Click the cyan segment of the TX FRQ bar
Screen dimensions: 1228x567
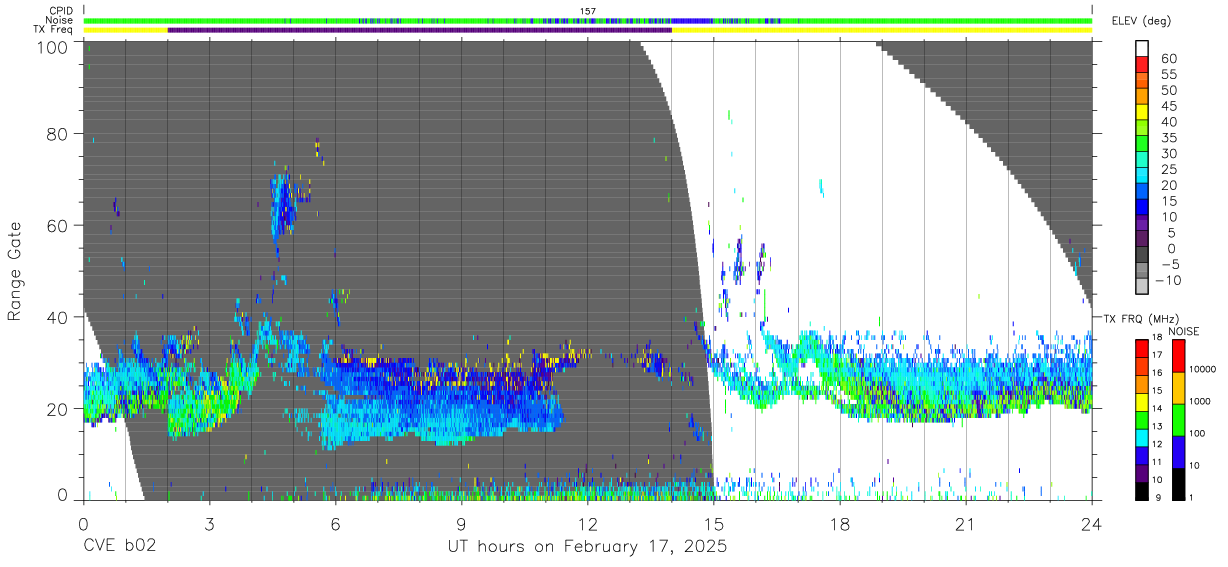pos(1142,438)
